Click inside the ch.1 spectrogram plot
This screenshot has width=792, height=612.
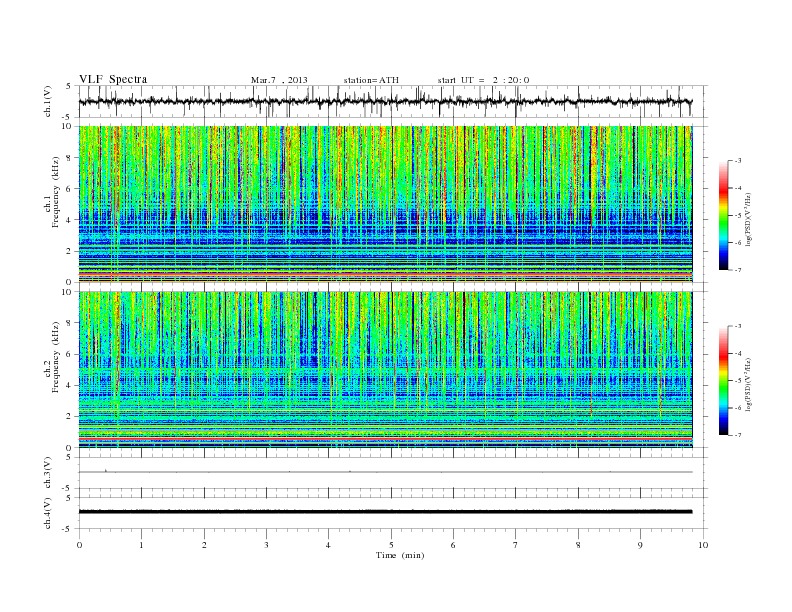[385, 204]
